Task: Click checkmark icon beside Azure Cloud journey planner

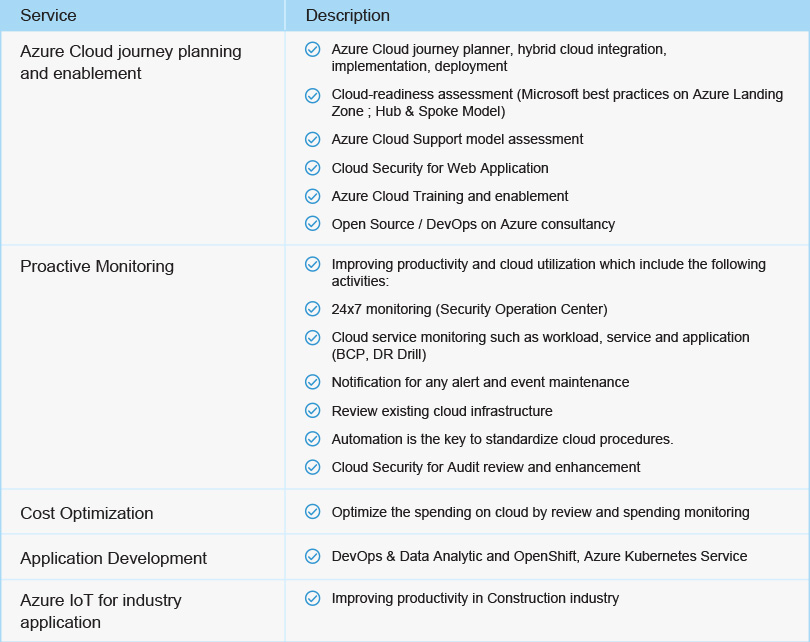Action: pos(313,50)
